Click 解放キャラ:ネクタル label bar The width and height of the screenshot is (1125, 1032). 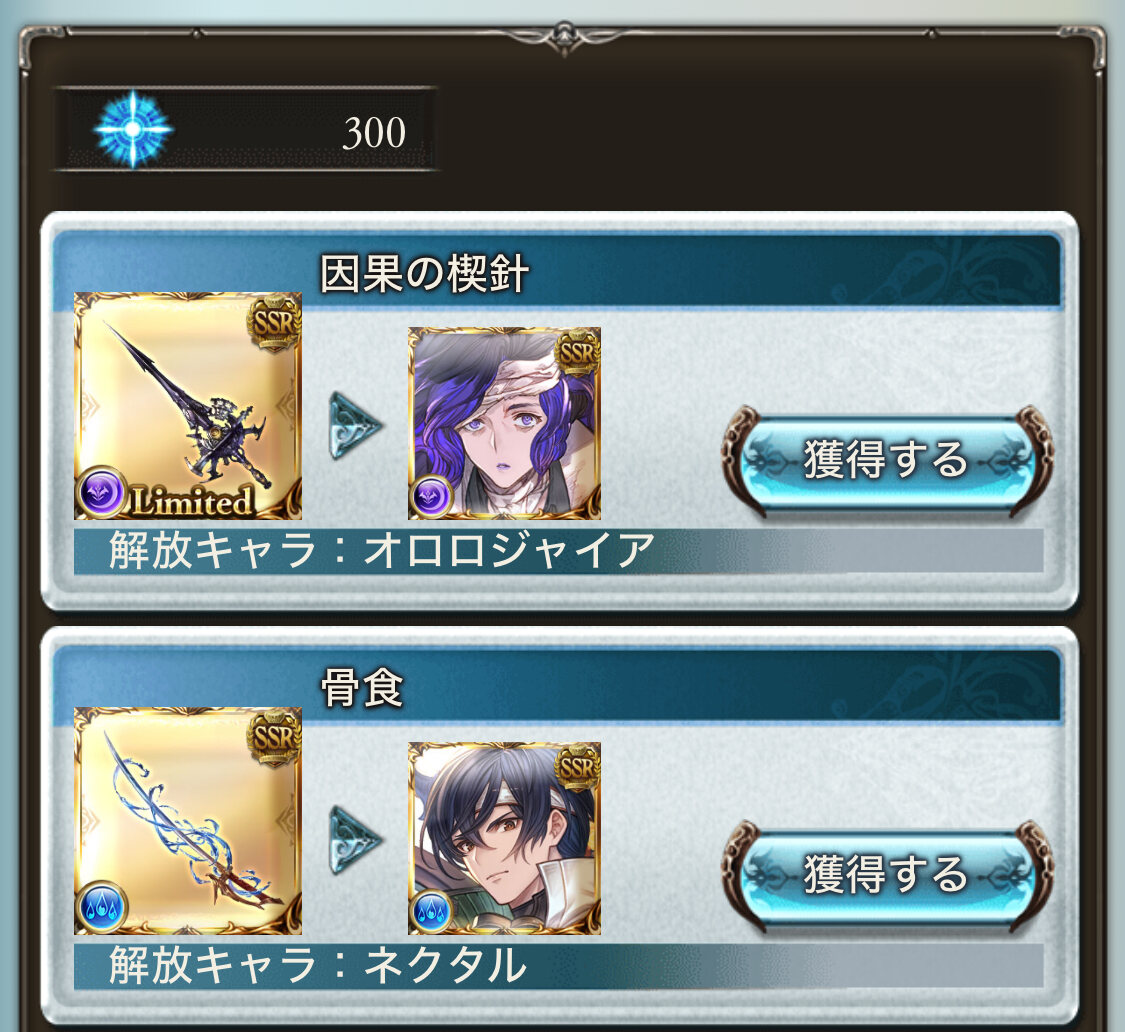(558, 966)
